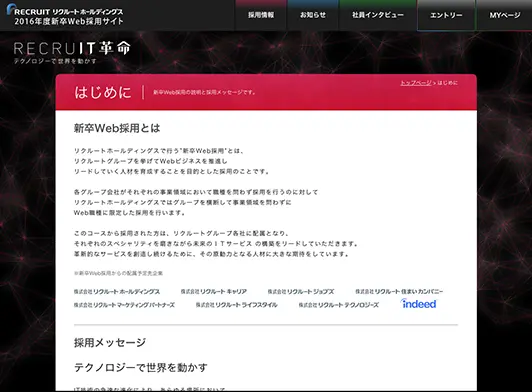Click the 株式会社リクルート住まいカンパニー company logo
Viewport: 532px width, 392px height.
[x=399, y=292]
